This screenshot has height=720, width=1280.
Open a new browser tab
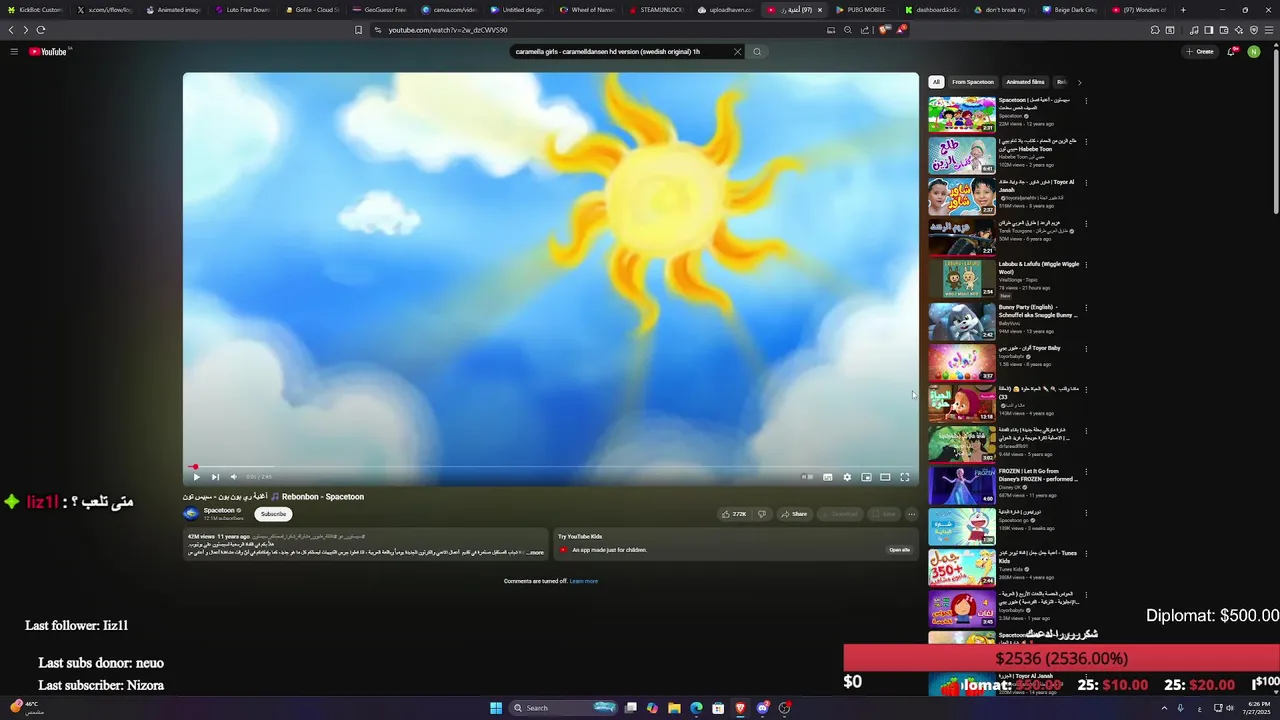point(1183,10)
